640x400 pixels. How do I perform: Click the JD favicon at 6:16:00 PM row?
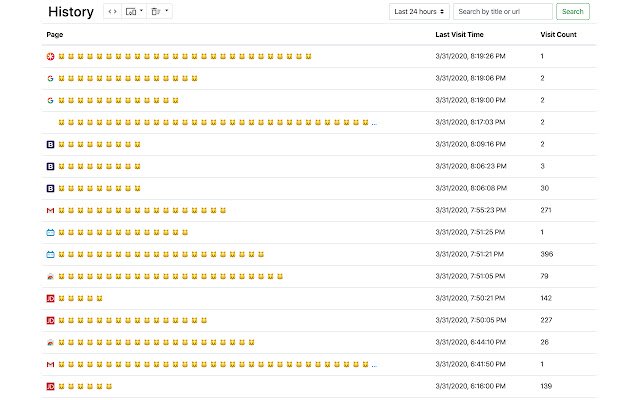point(50,387)
